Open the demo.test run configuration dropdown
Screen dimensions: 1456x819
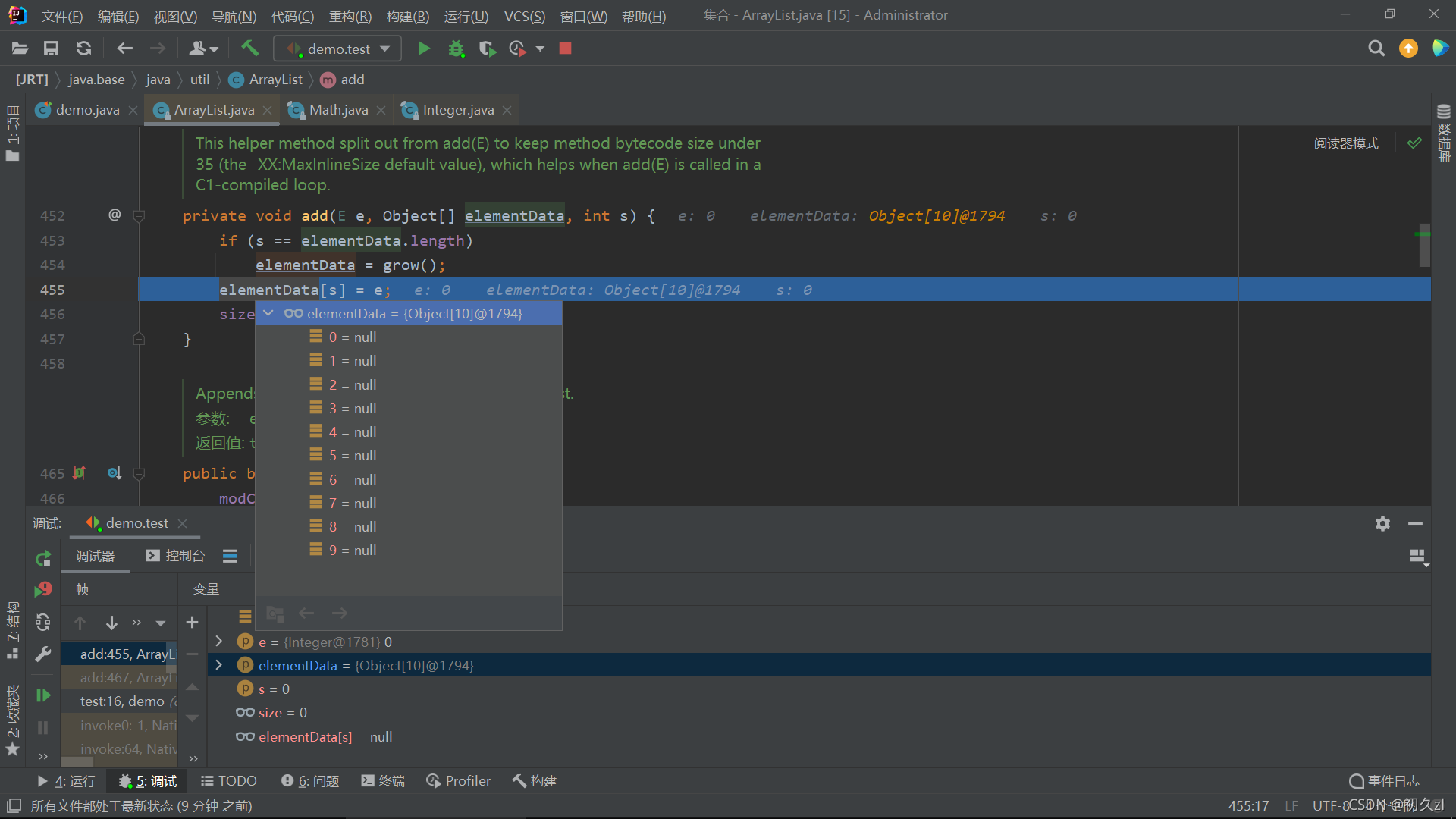tap(337, 49)
